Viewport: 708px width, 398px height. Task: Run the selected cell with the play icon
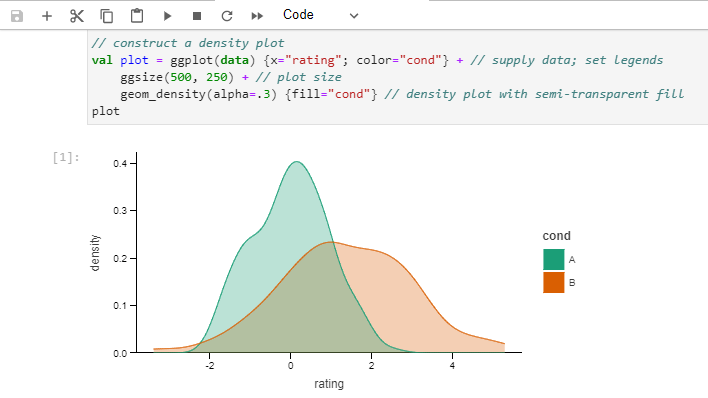click(167, 16)
